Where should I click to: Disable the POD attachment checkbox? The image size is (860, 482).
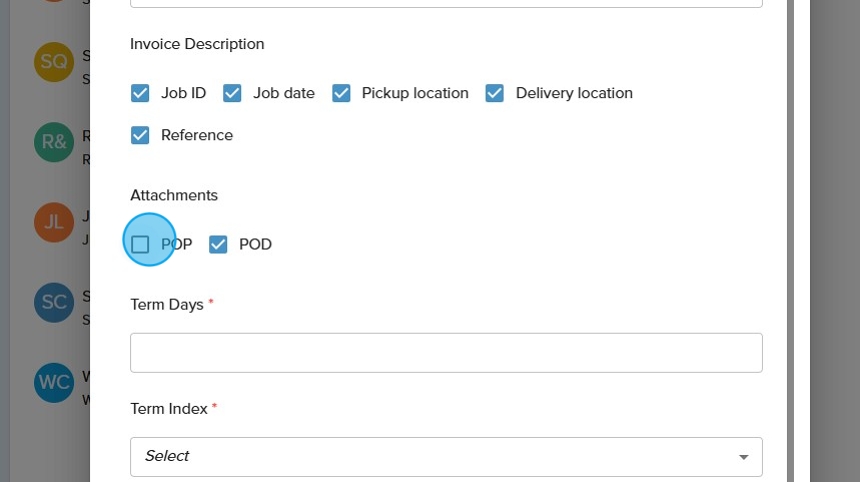tap(218, 244)
